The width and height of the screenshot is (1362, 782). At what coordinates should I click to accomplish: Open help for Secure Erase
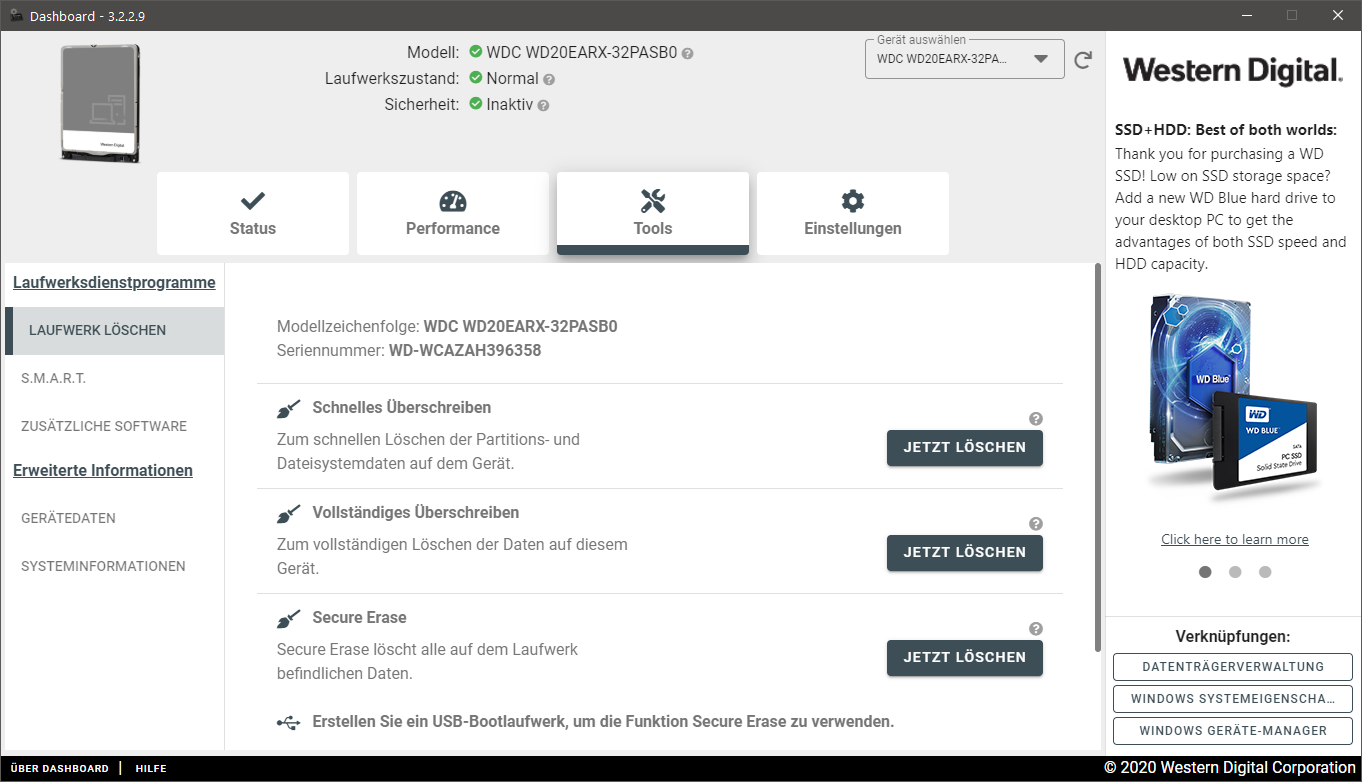coord(1036,629)
